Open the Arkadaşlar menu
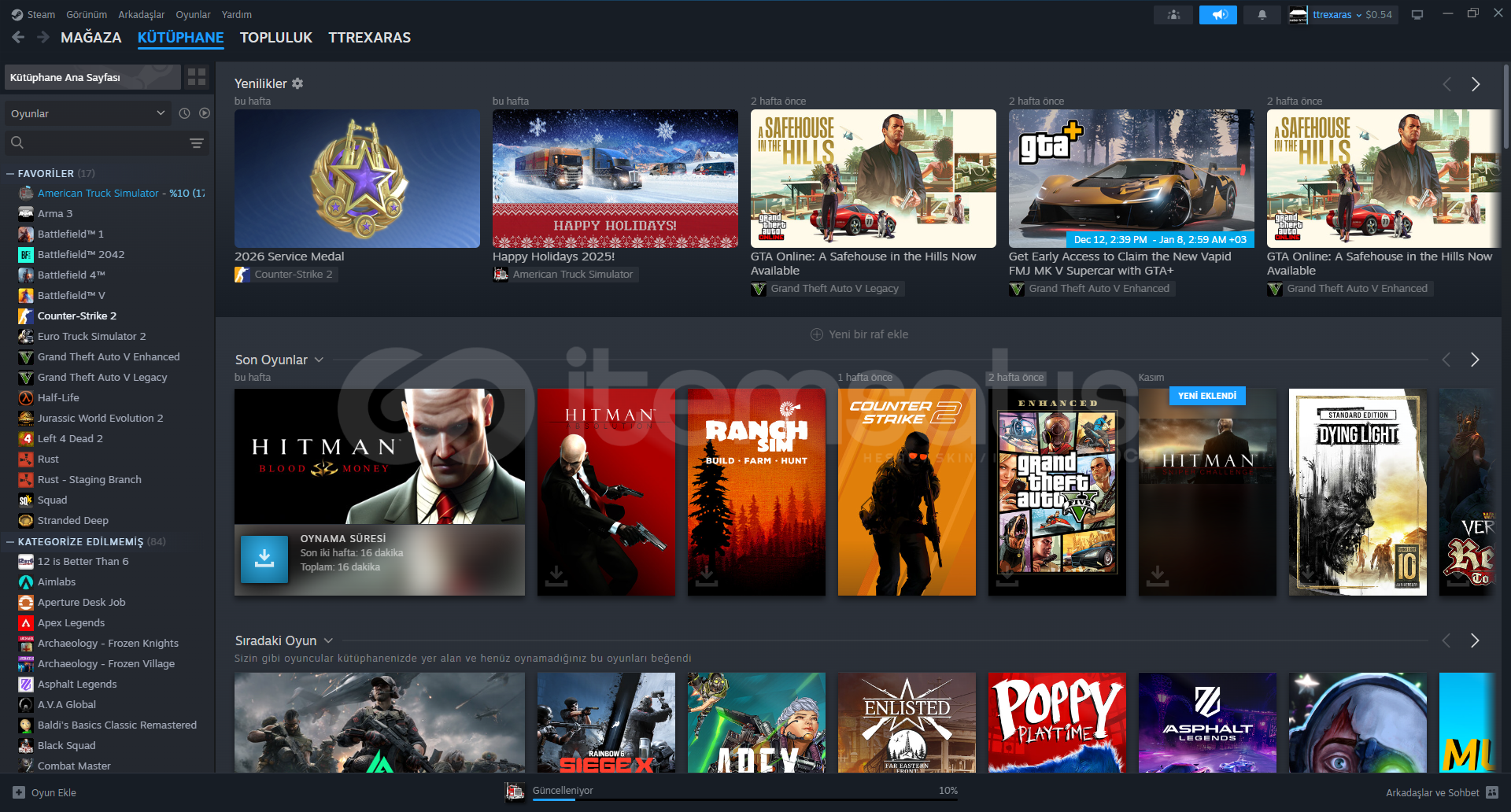The image size is (1511, 812). tap(142, 14)
